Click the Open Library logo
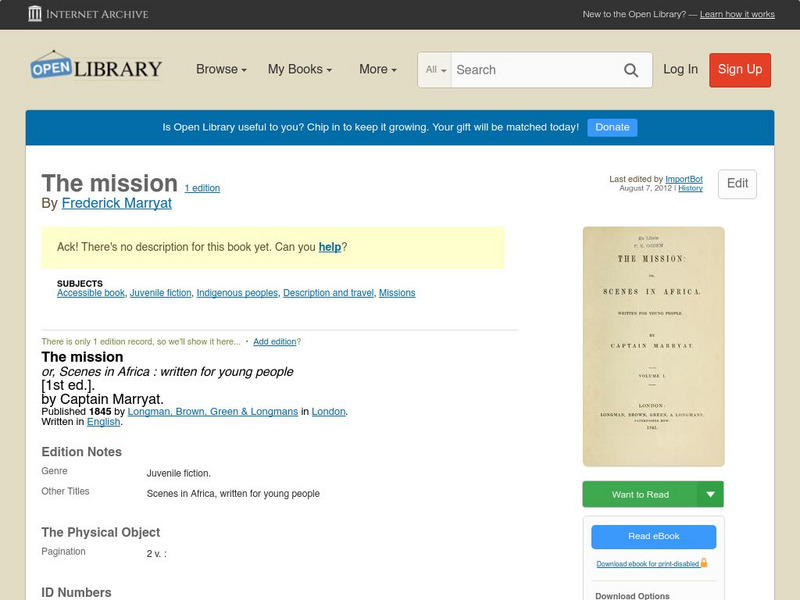The image size is (800, 600). click(x=95, y=67)
